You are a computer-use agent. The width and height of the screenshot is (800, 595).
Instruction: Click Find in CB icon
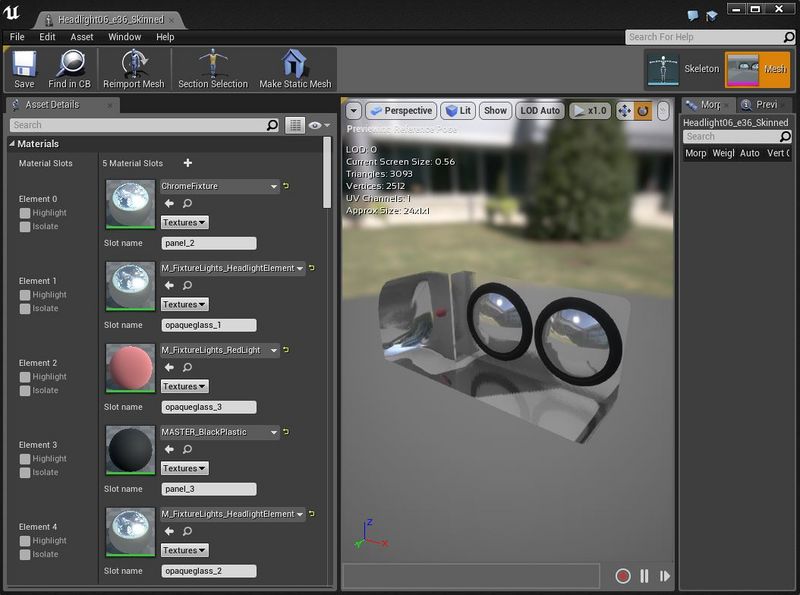click(x=69, y=66)
